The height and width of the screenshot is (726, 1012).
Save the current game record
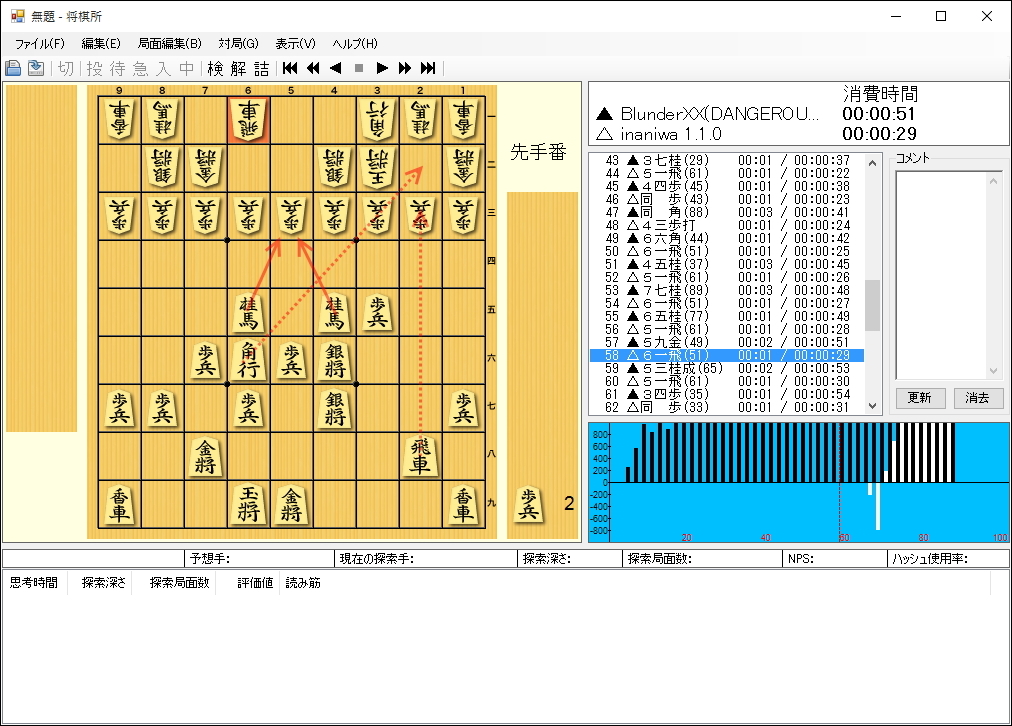(x=35, y=68)
